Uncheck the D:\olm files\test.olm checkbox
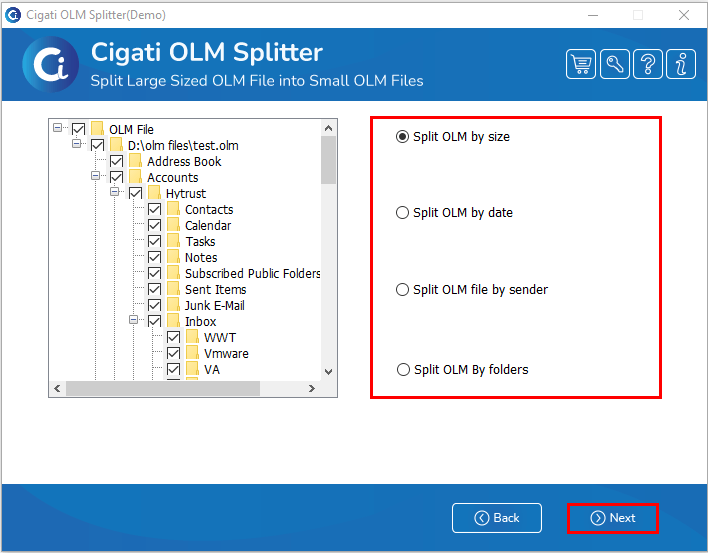The image size is (708, 553). (x=98, y=145)
